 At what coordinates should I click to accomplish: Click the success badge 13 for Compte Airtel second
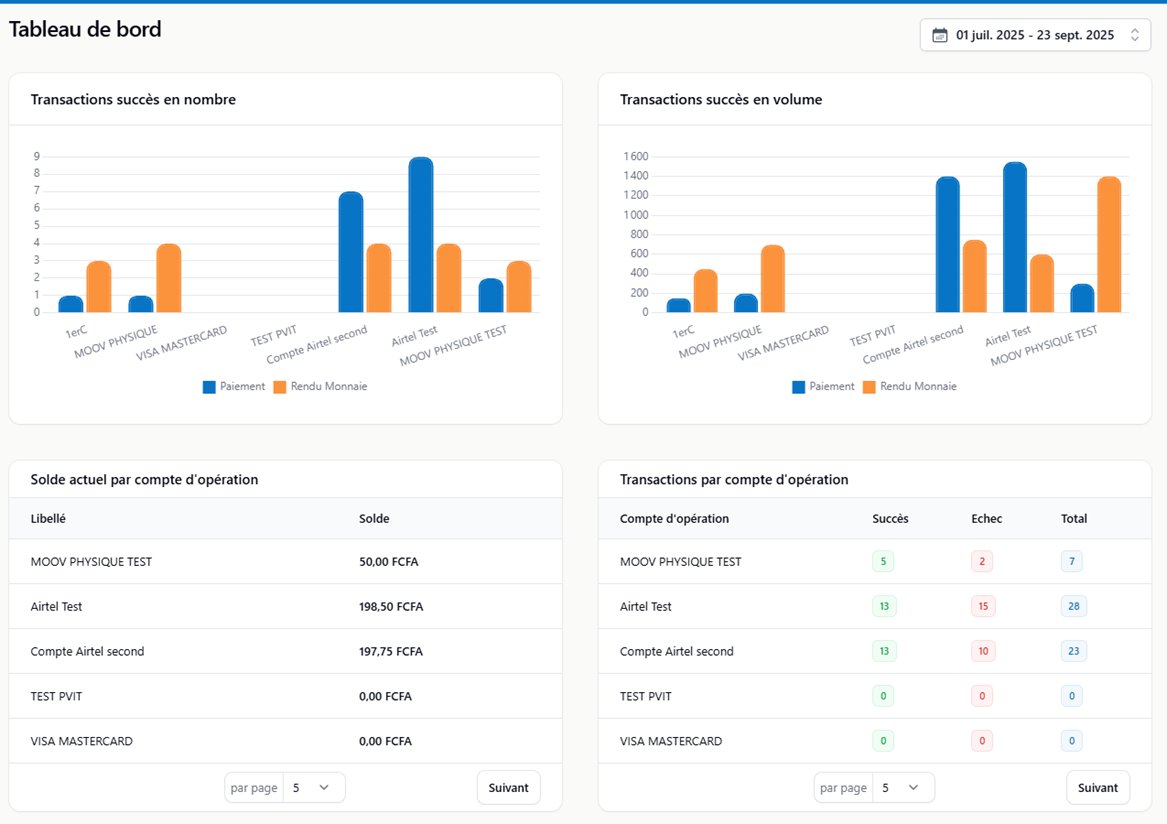[x=882, y=651]
